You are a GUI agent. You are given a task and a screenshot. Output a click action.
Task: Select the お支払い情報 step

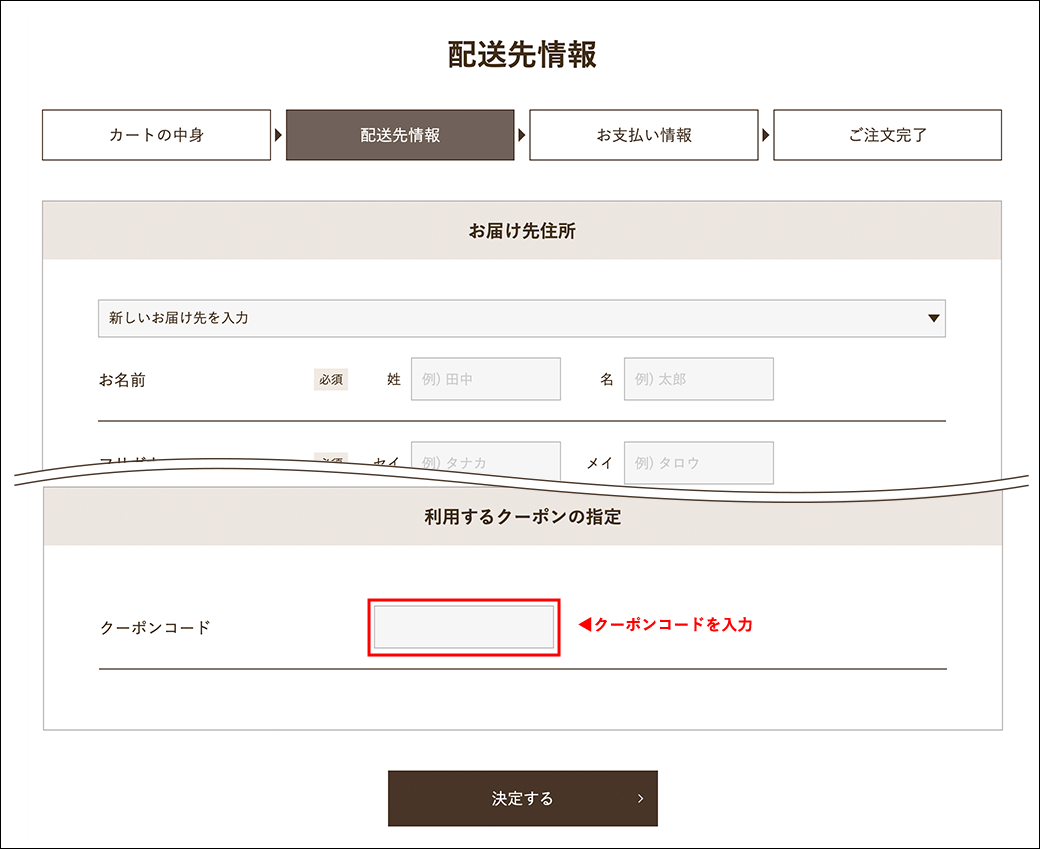coord(644,135)
